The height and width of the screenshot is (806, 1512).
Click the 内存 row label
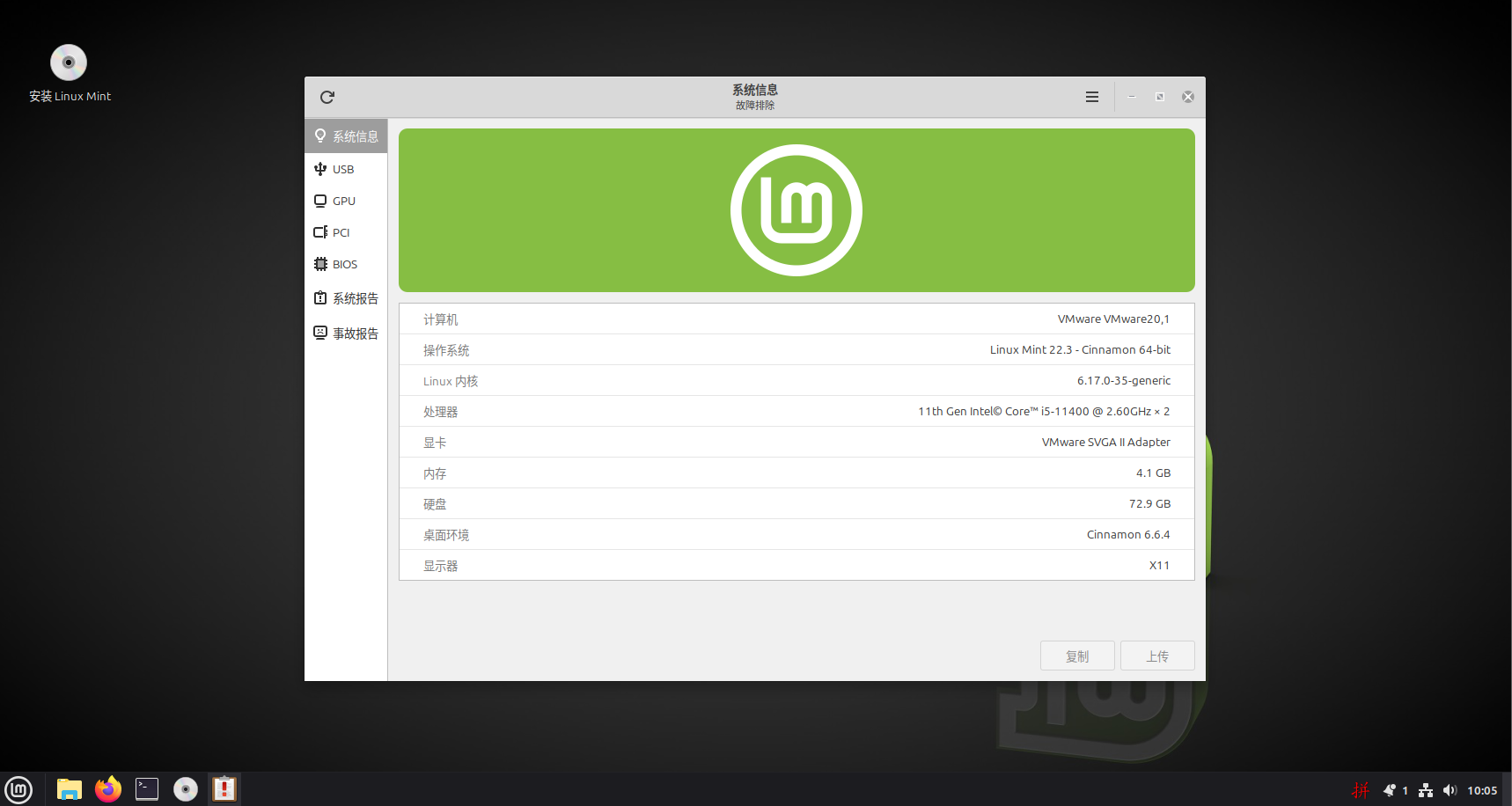(x=435, y=473)
